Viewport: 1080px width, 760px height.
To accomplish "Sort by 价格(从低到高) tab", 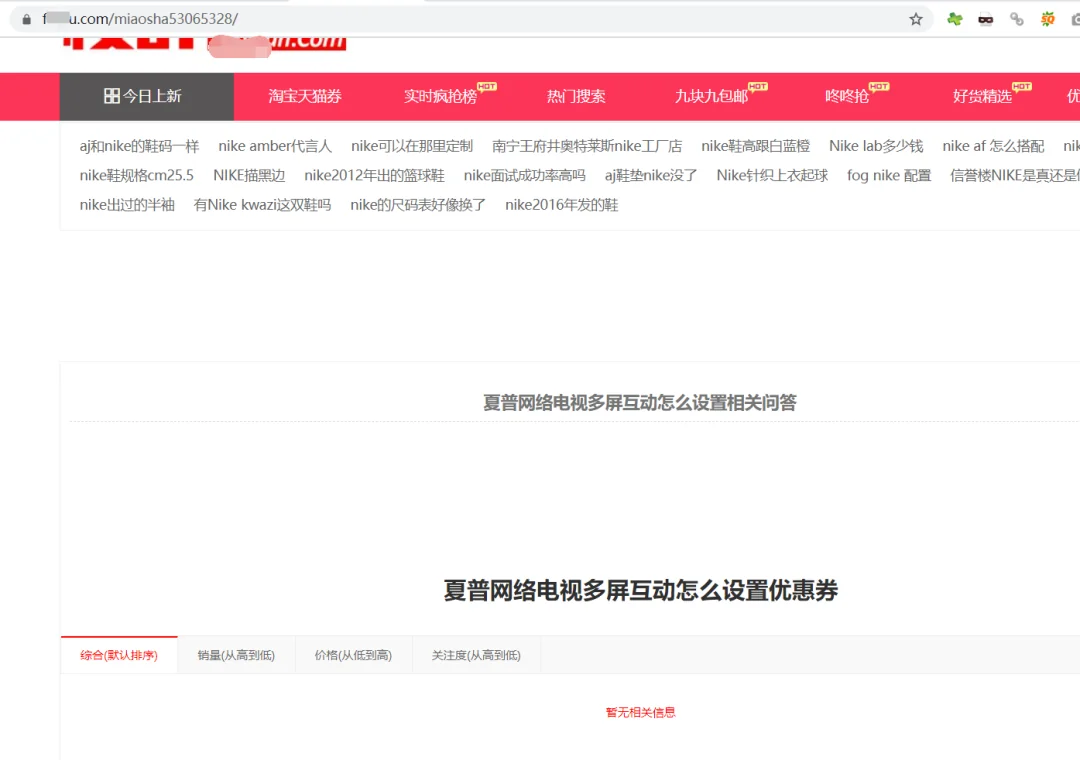I will (353, 655).
